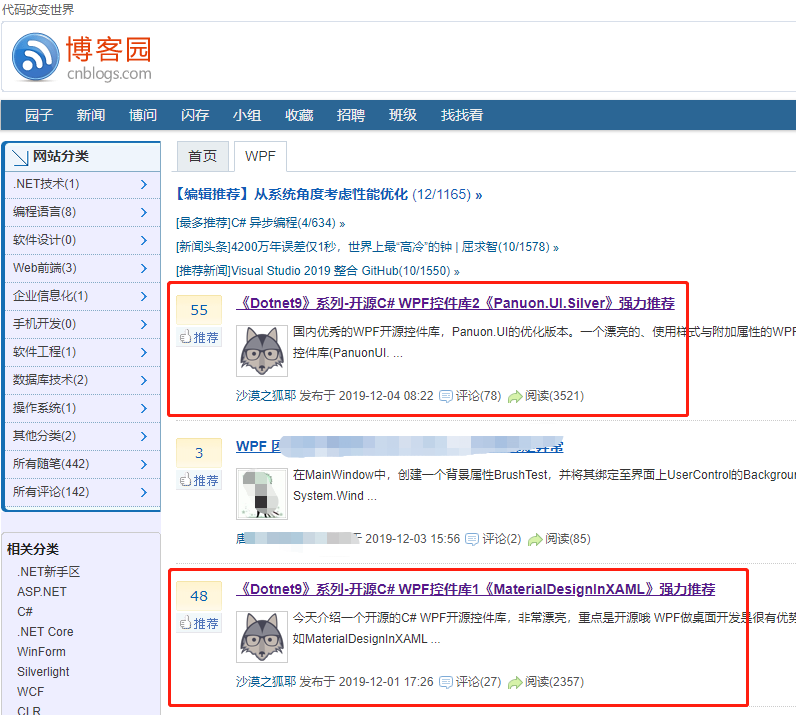Expand the 手机开发(0) category arrow

[x=144, y=324]
